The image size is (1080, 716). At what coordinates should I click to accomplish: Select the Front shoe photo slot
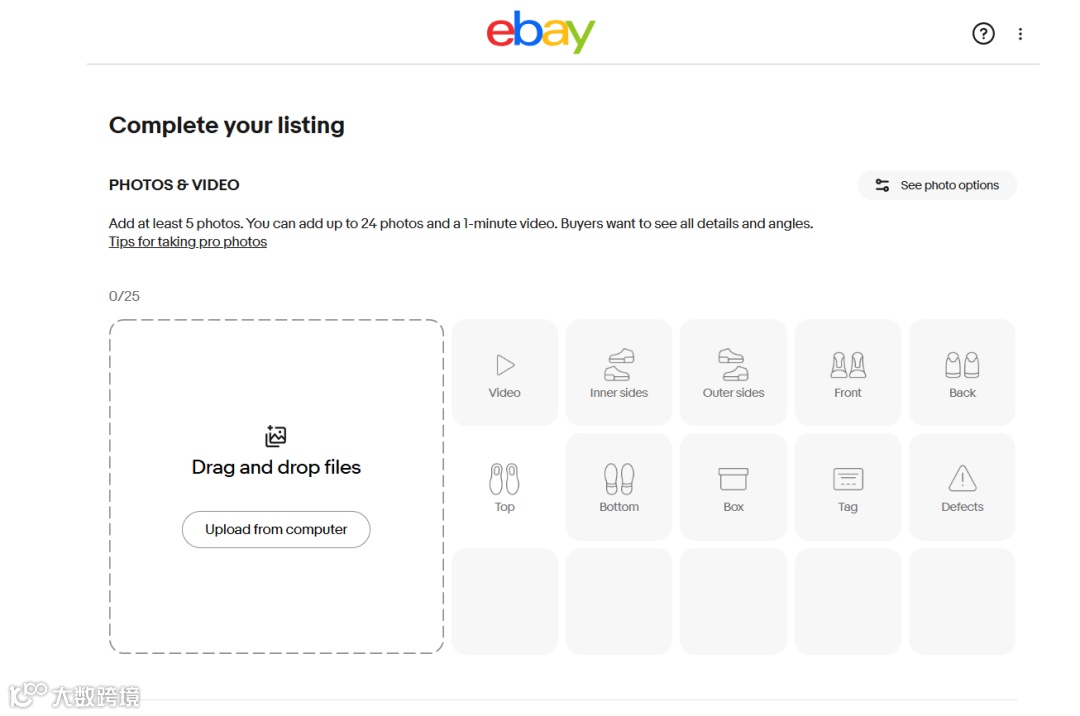point(848,373)
